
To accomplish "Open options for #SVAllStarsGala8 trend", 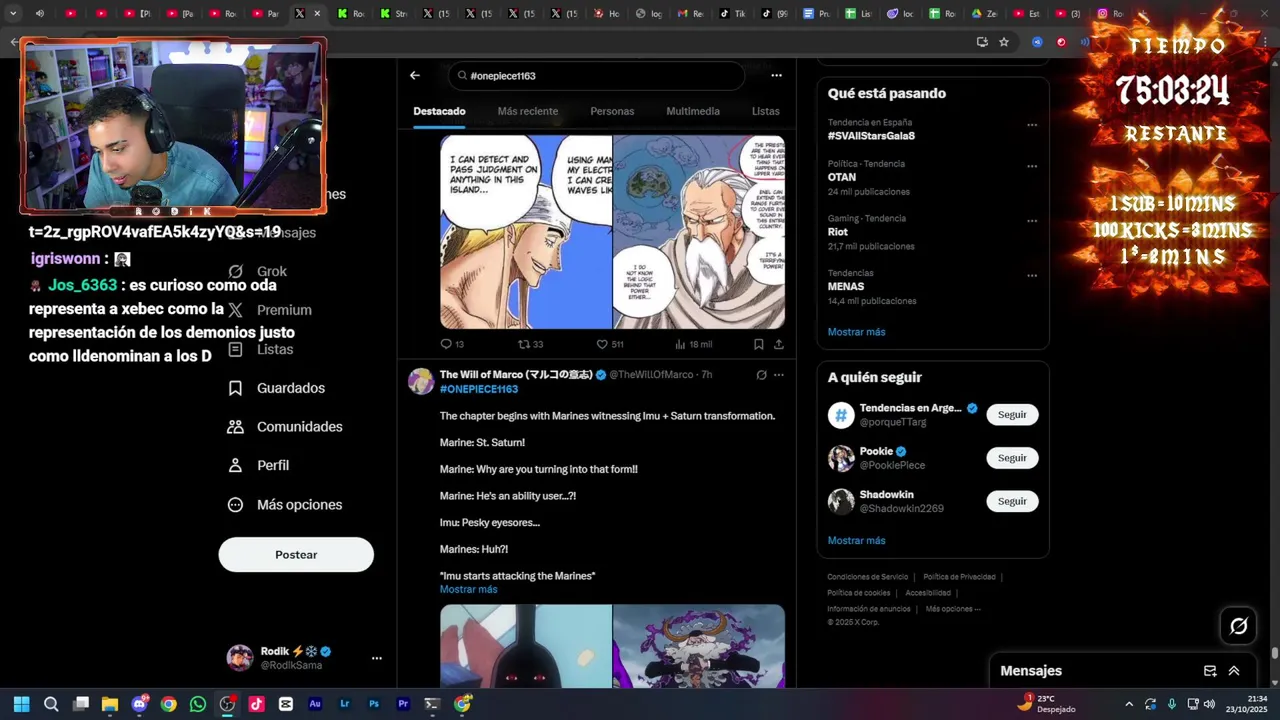I will 1032,125.
